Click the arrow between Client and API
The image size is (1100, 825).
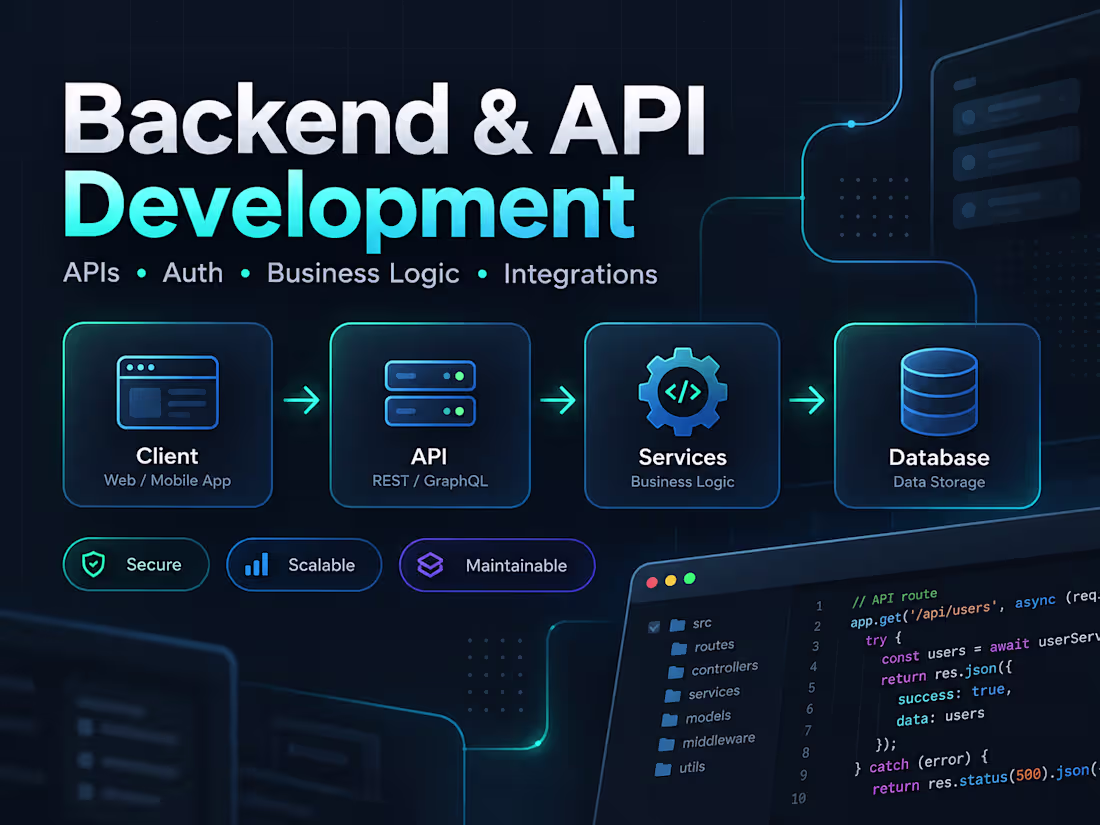(x=302, y=400)
